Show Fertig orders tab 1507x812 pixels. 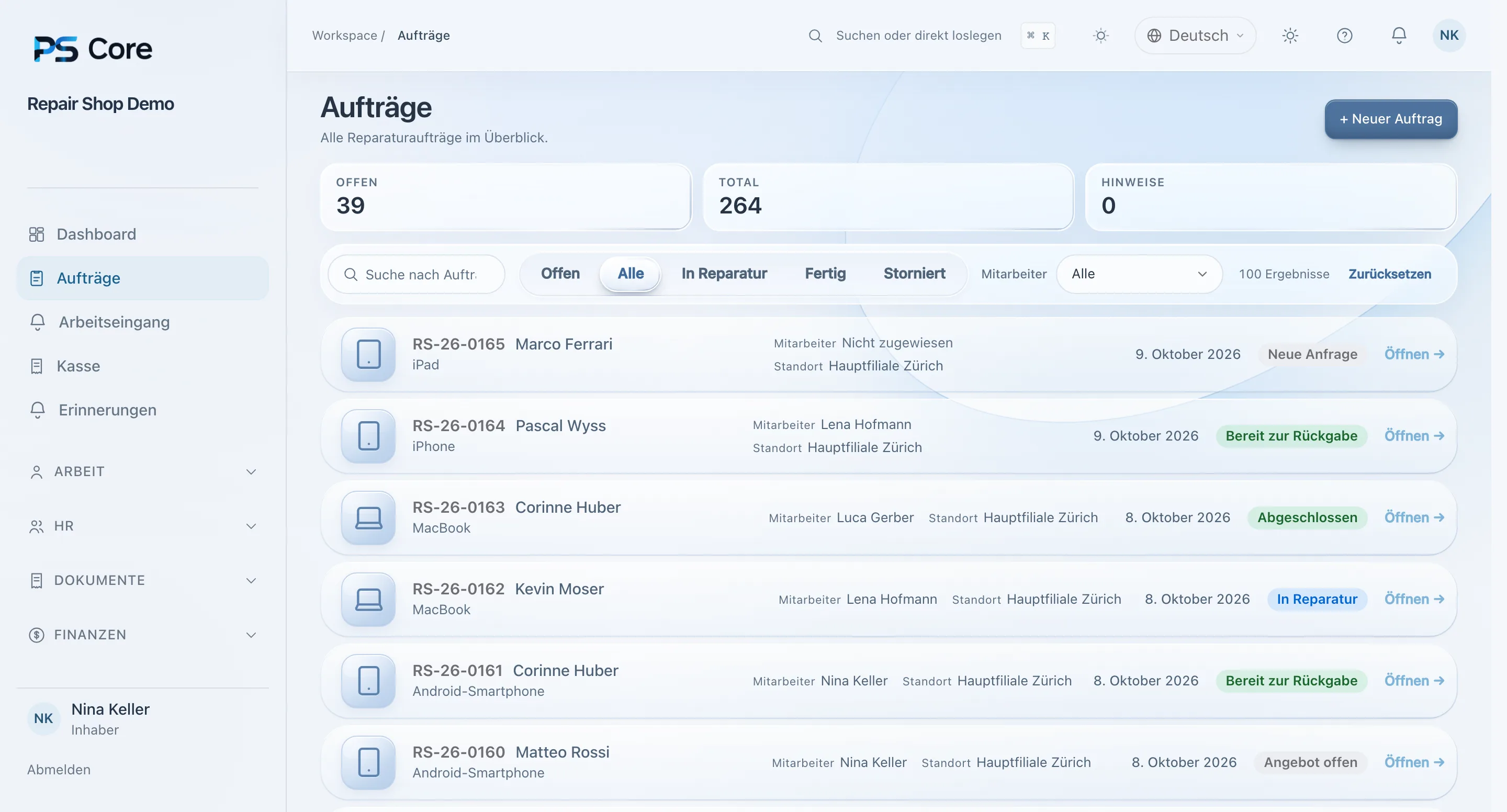825,273
